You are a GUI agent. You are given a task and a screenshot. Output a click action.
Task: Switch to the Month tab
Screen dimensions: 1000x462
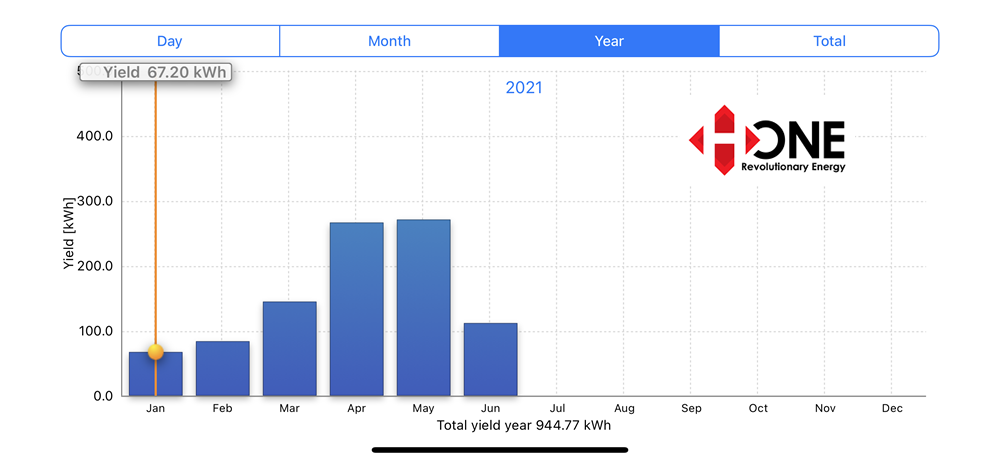(x=389, y=41)
